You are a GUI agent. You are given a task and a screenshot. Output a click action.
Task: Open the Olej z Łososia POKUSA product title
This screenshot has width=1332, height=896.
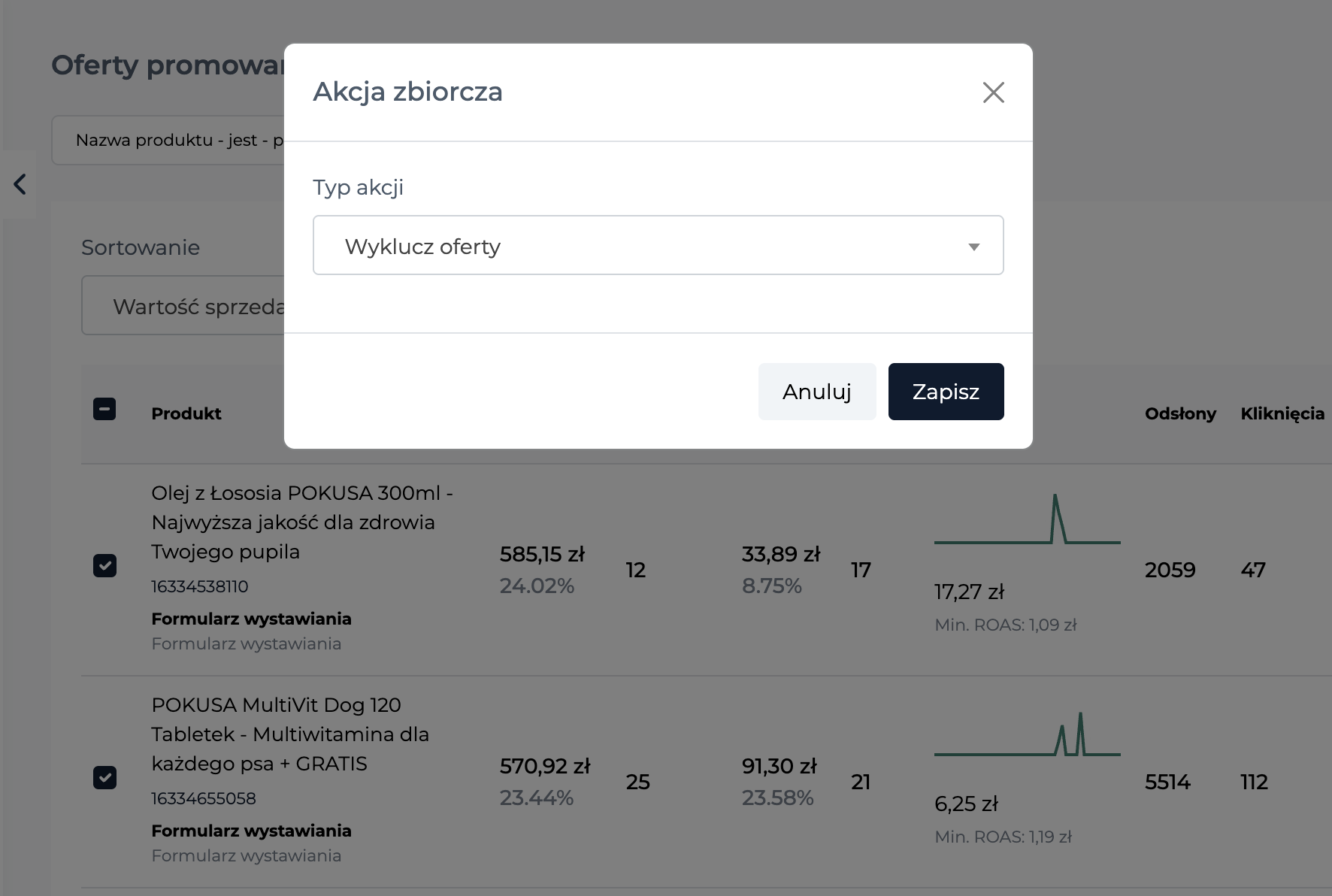click(301, 522)
